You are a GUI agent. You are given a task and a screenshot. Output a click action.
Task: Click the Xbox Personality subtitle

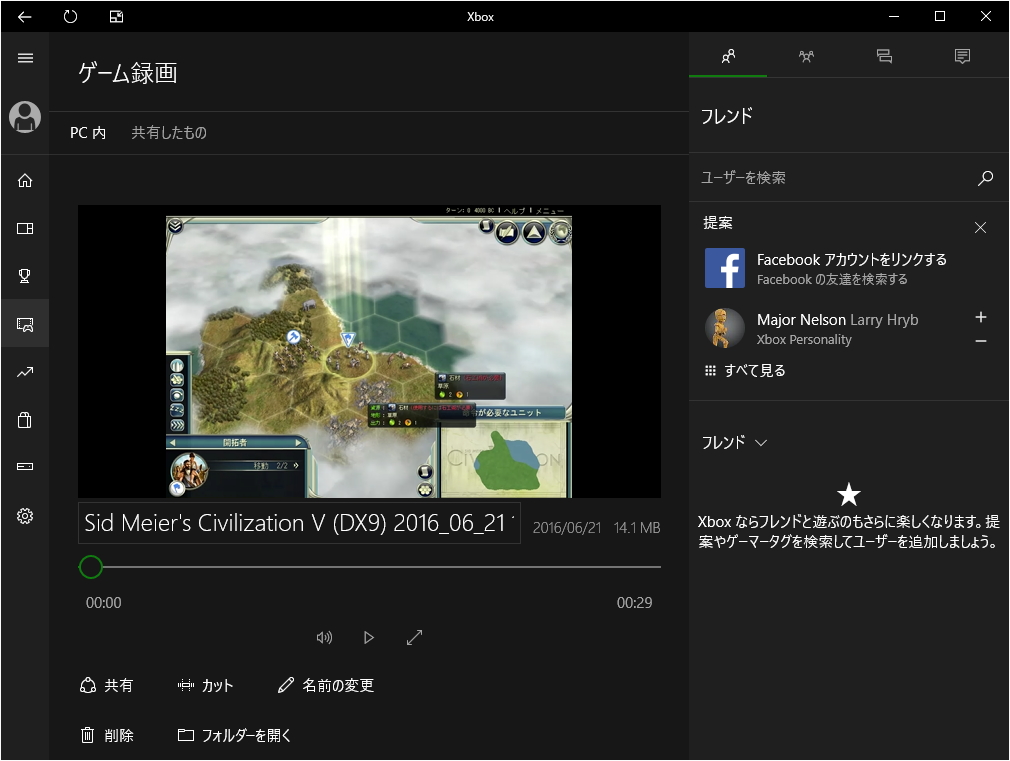[804, 340]
